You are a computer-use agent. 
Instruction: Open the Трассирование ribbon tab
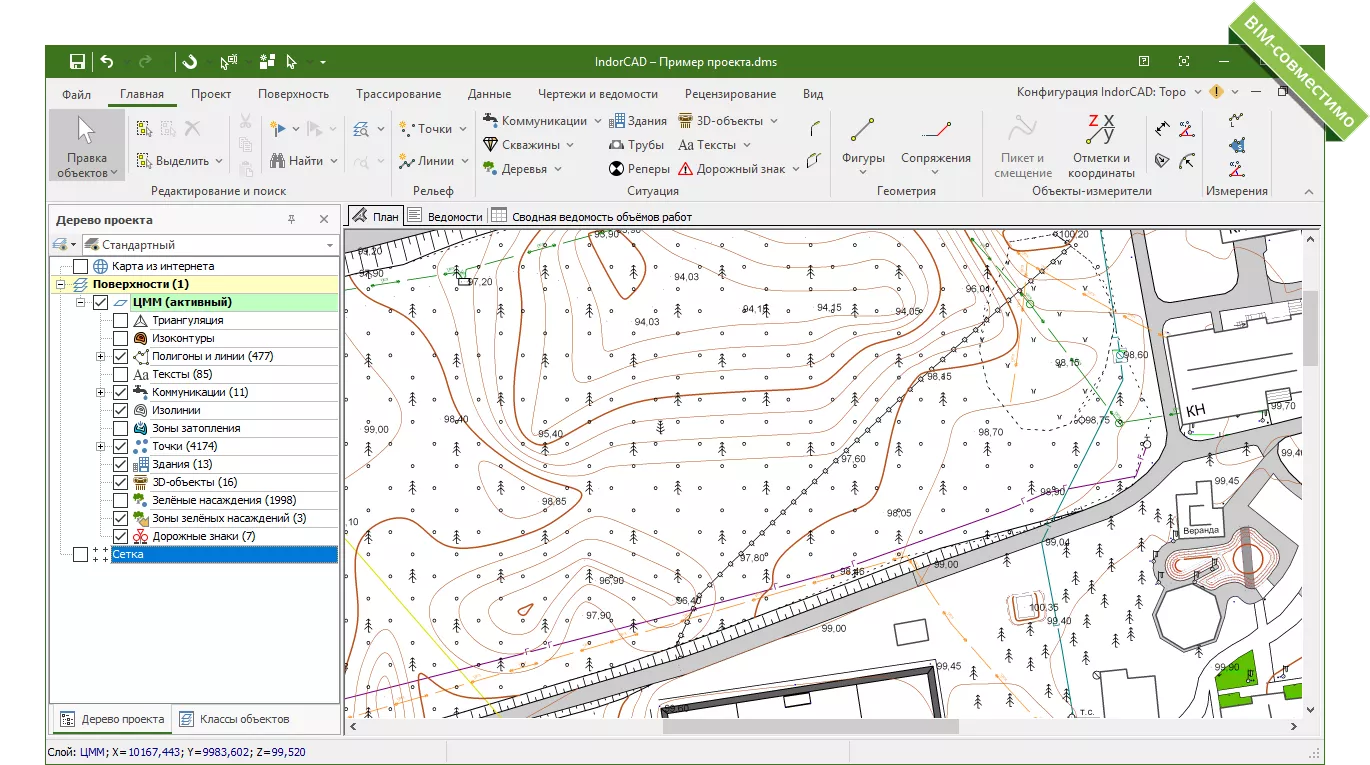(x=398, y=93)
